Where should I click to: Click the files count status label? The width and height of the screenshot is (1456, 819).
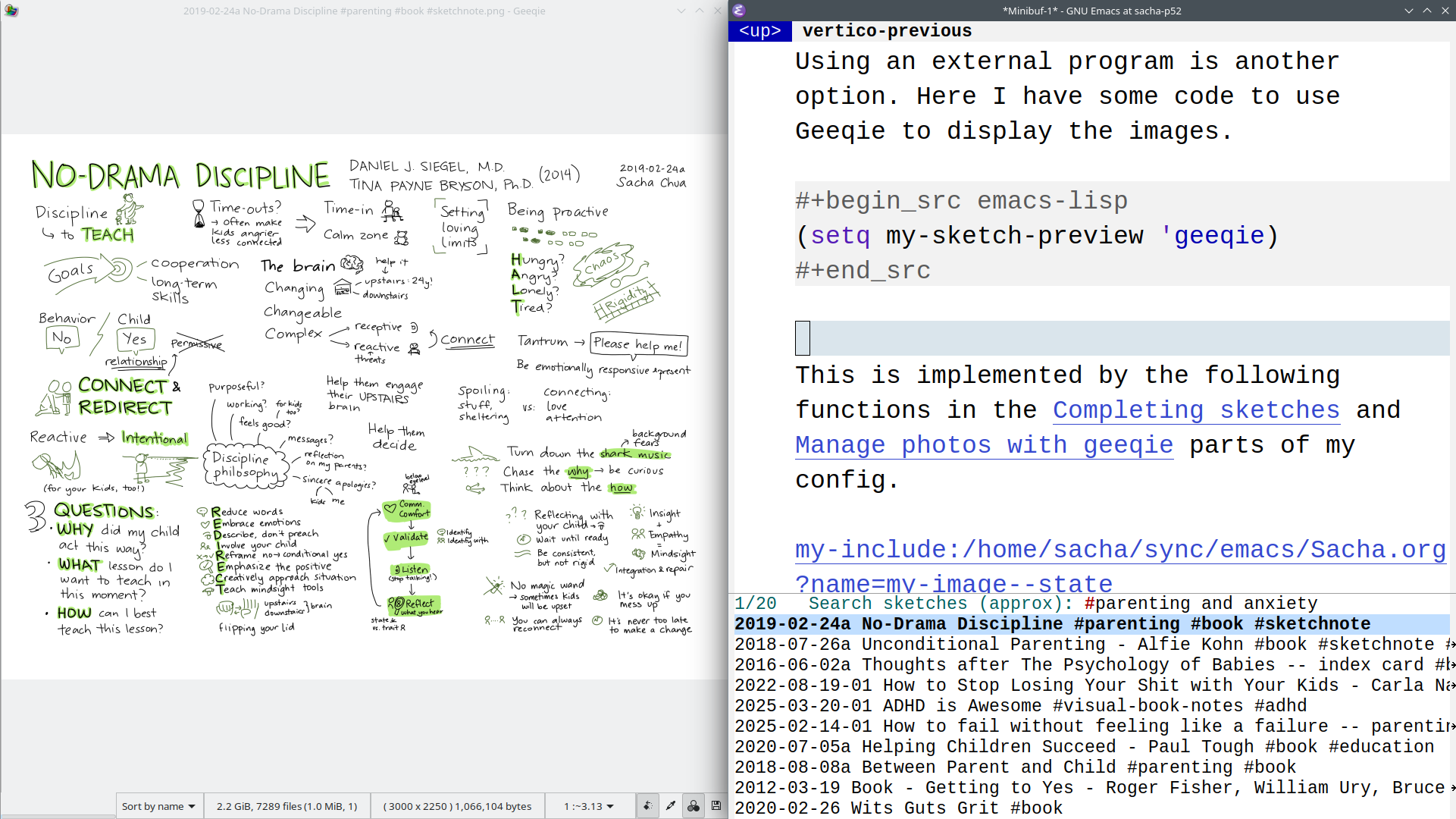pyautogui.click(x=287, y=806)
